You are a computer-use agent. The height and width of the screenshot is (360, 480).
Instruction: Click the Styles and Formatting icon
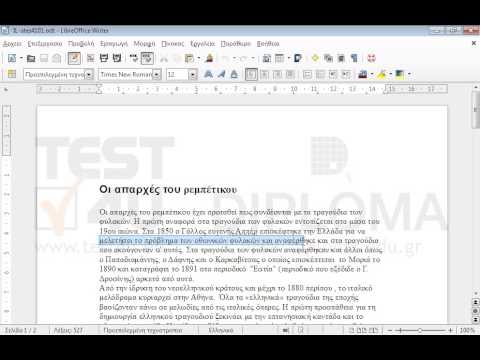click(12, 74)
